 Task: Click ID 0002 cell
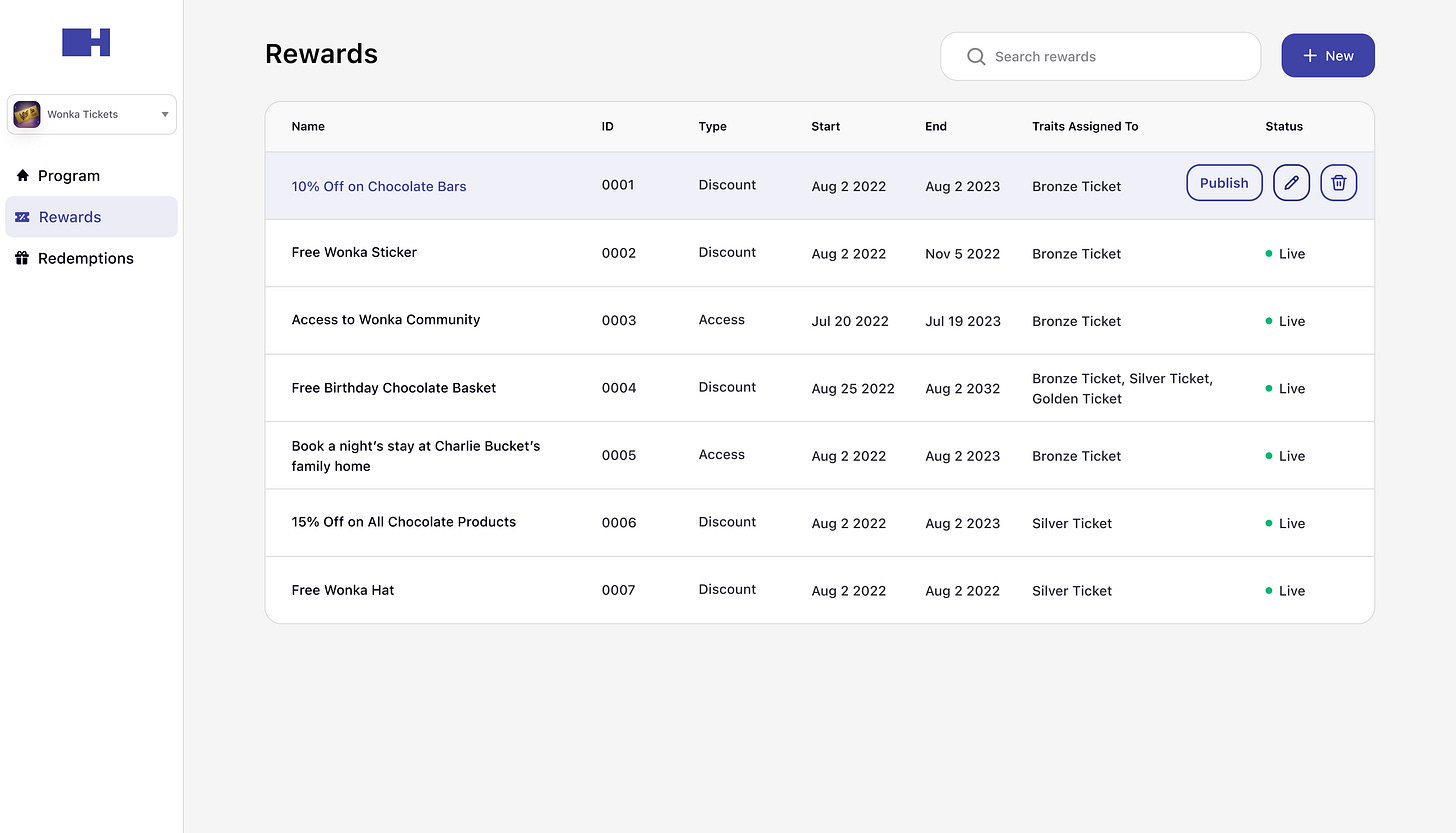point(619,253)
